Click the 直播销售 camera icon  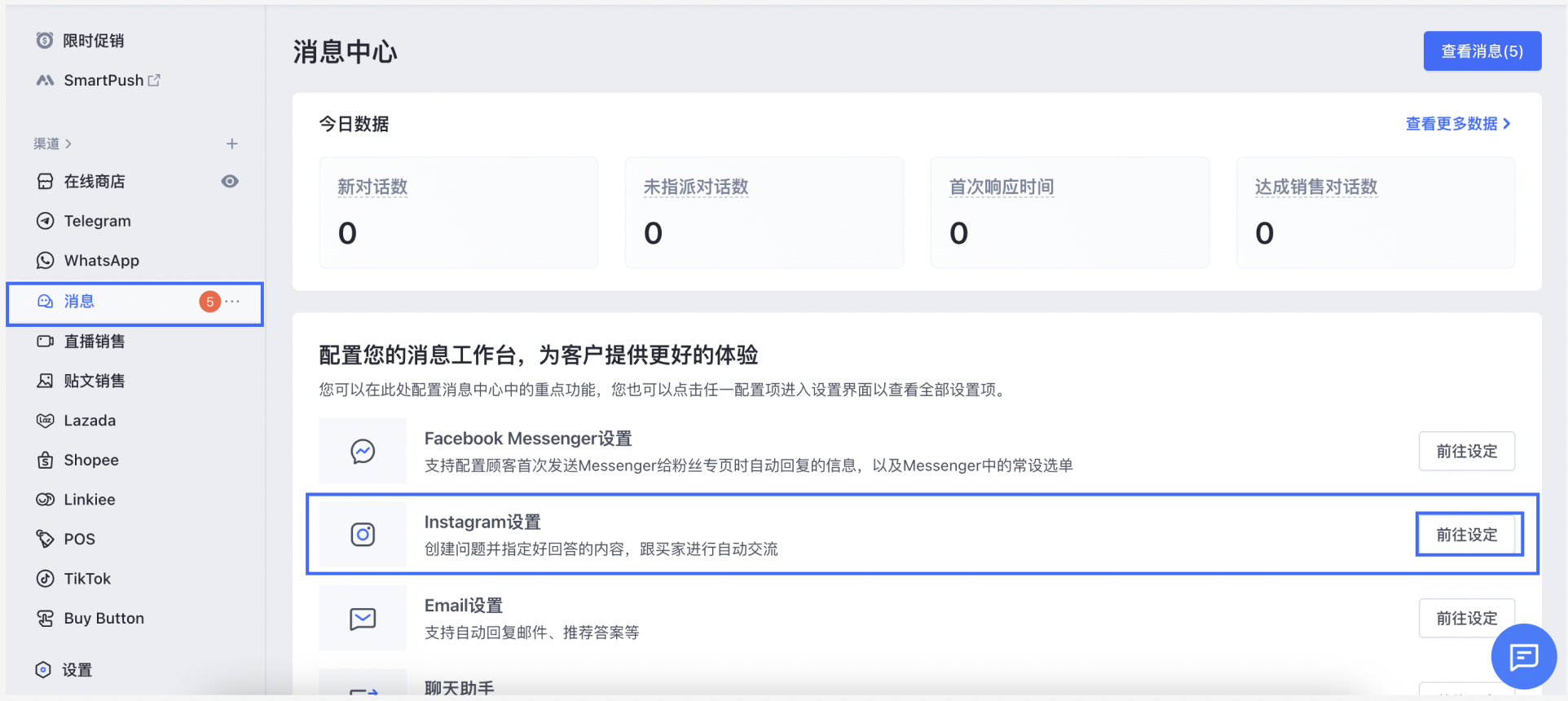[45, 341]
